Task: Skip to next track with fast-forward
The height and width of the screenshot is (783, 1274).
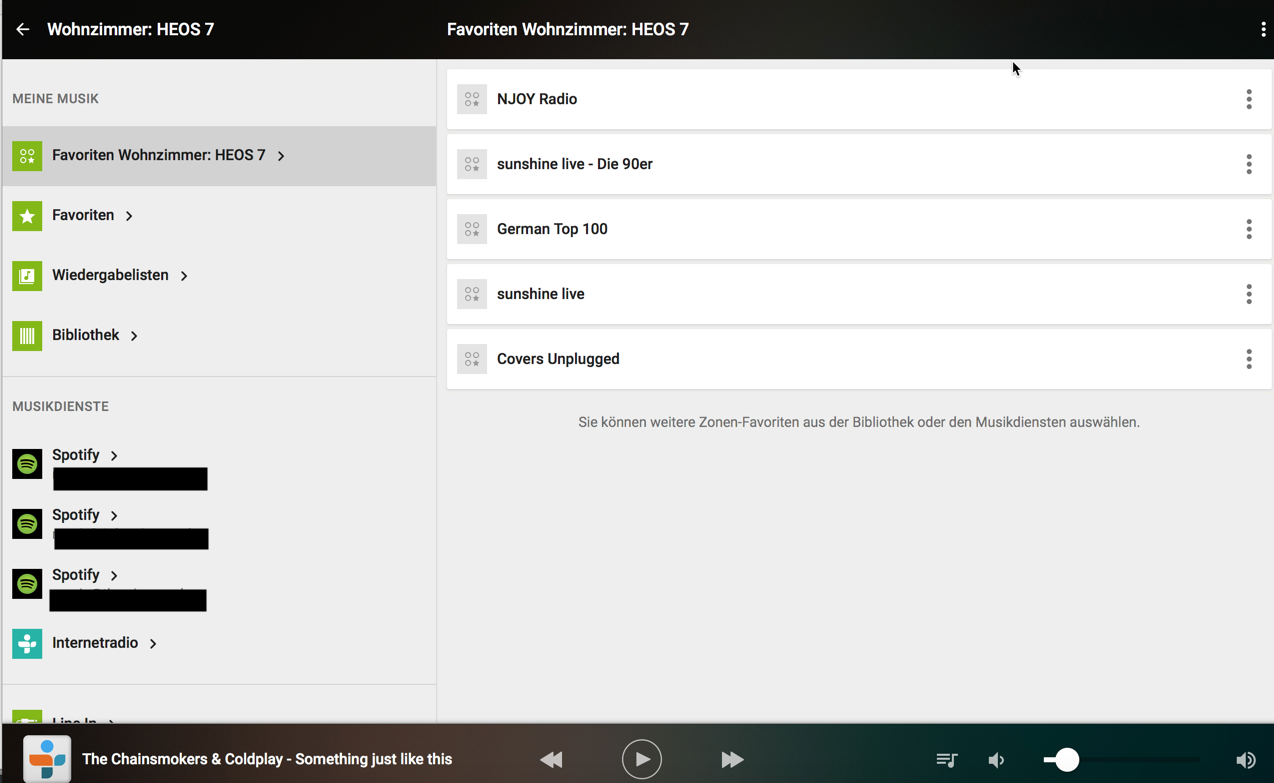Action: tap(732, 760)
